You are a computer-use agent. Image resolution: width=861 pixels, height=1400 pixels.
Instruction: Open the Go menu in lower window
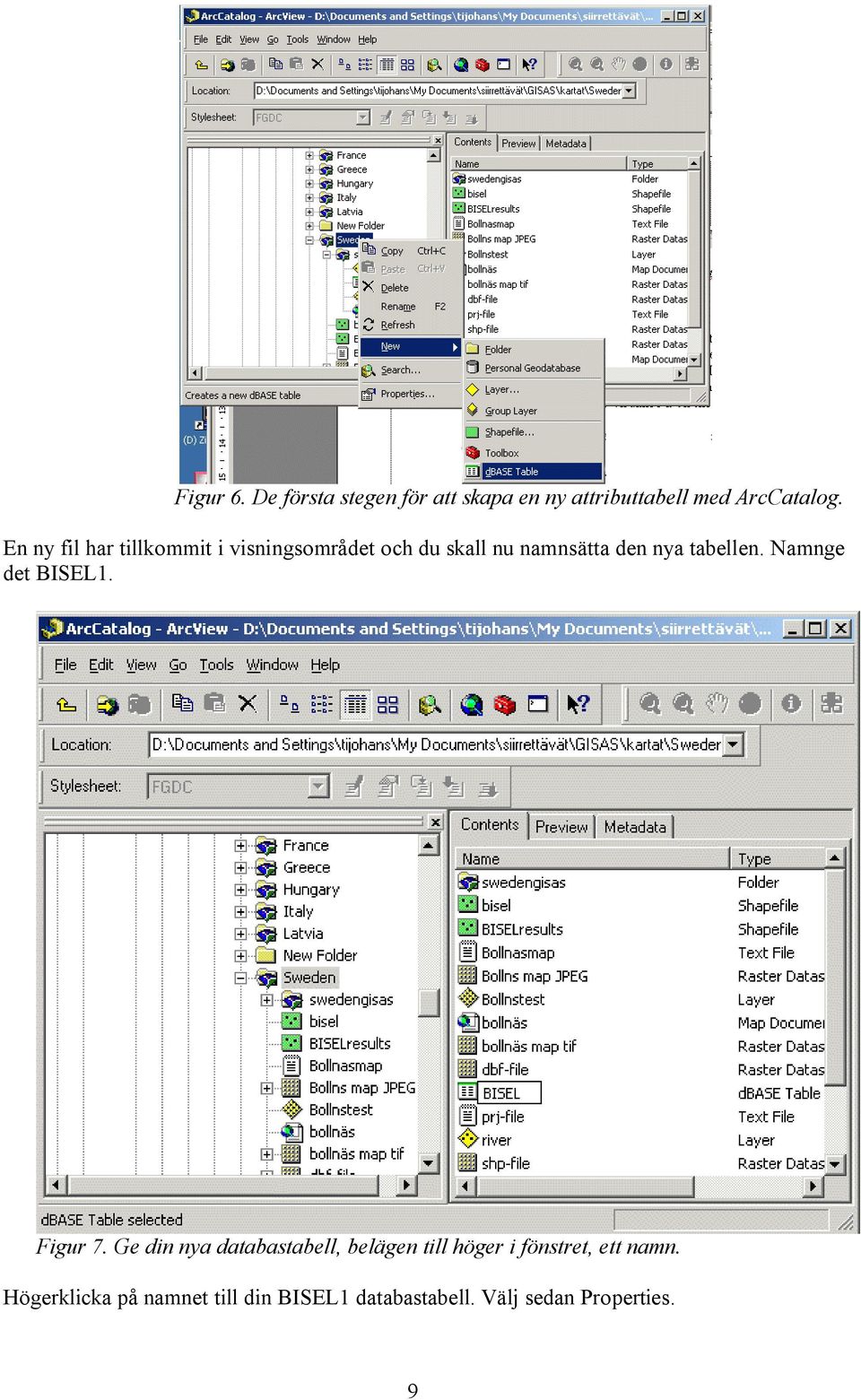click(178, 665)
